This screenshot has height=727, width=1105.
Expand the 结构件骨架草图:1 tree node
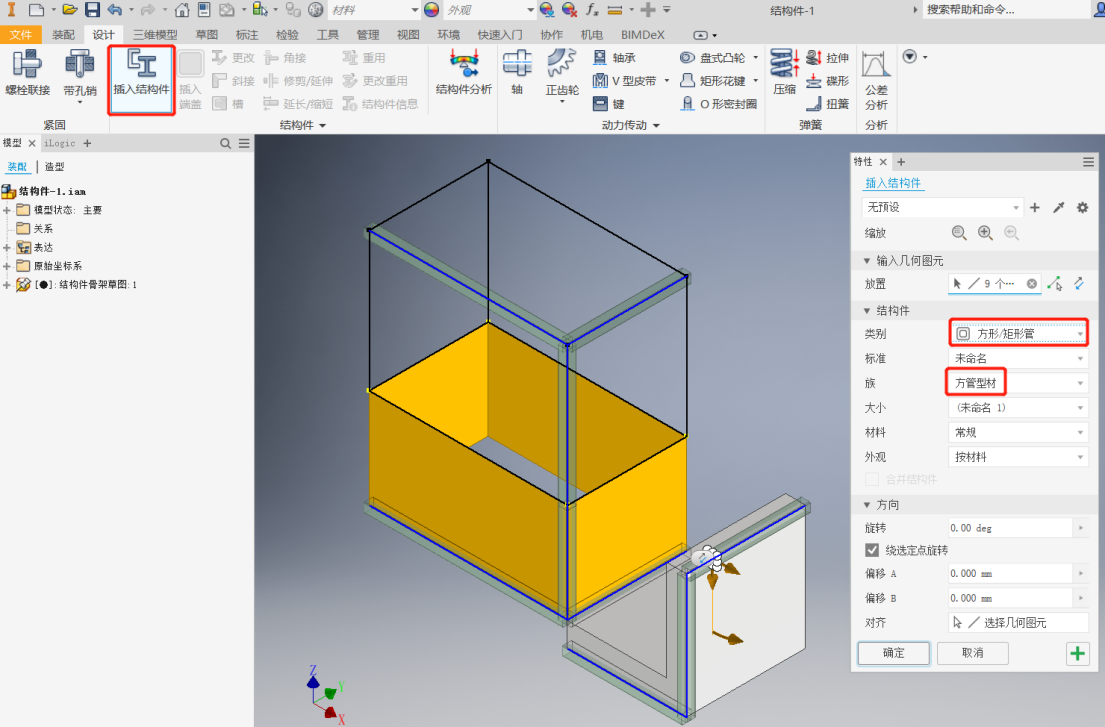pyautogui.click(x=7, y=285)
